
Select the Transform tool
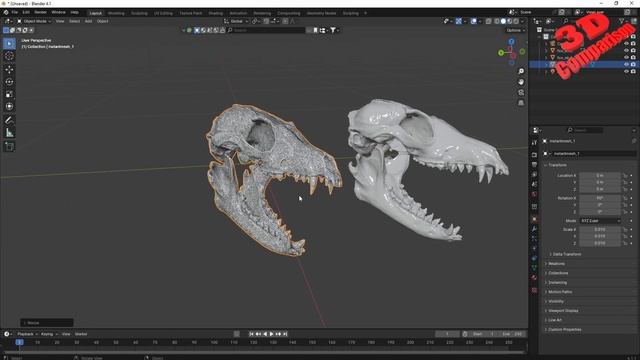9,107
